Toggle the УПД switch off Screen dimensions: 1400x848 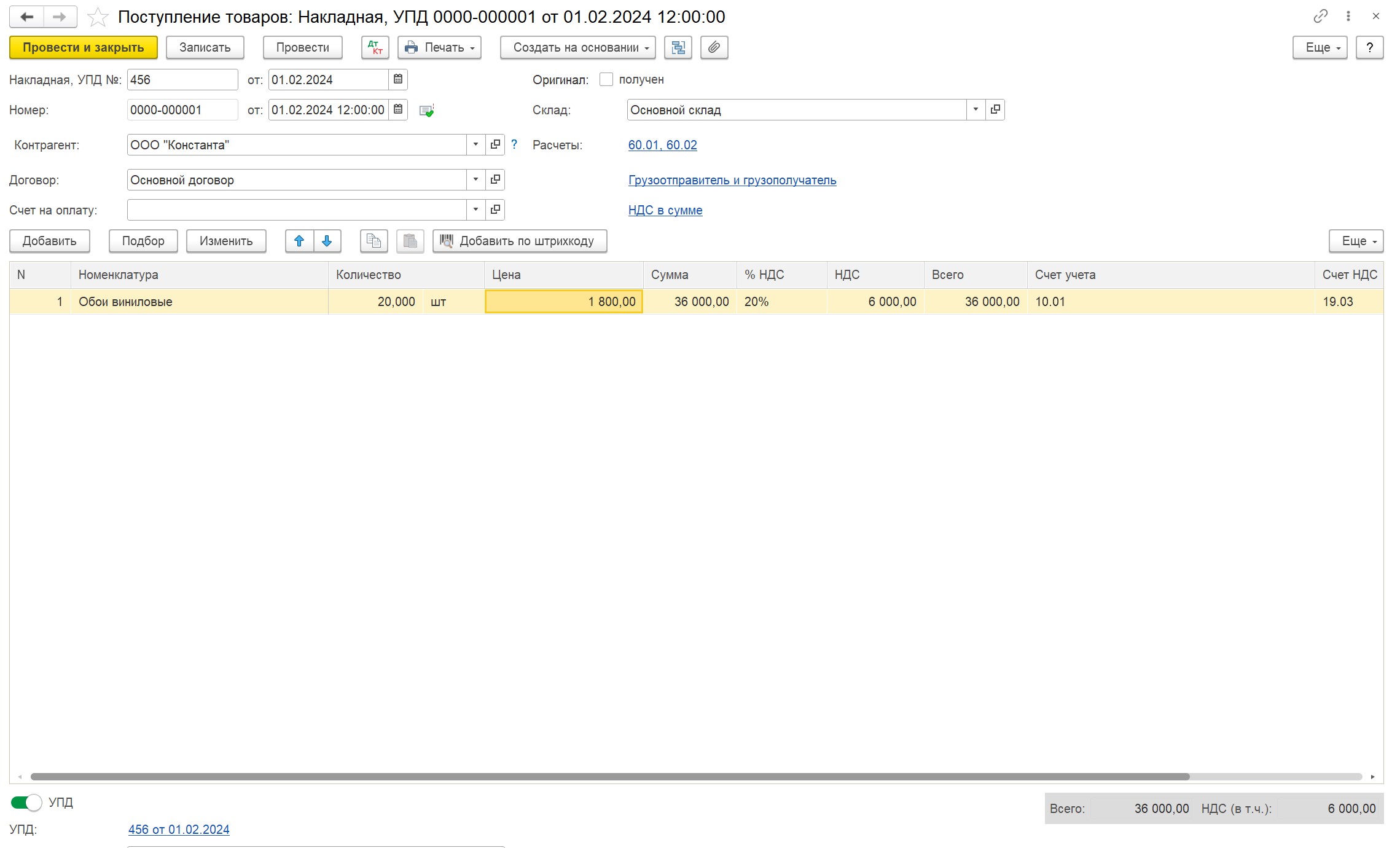[x=26, y=802]
